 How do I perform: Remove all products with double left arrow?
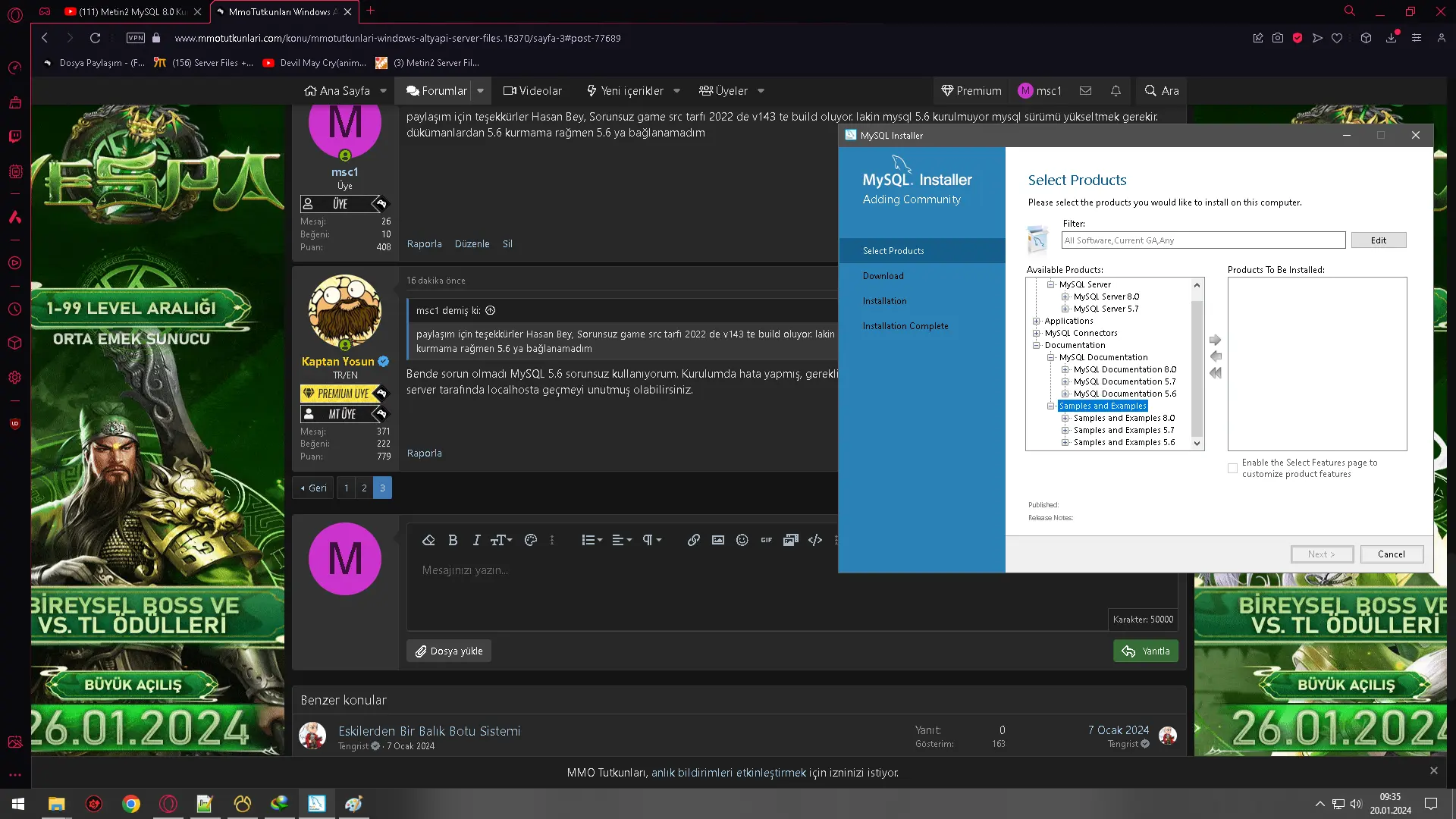[1216, 373]
